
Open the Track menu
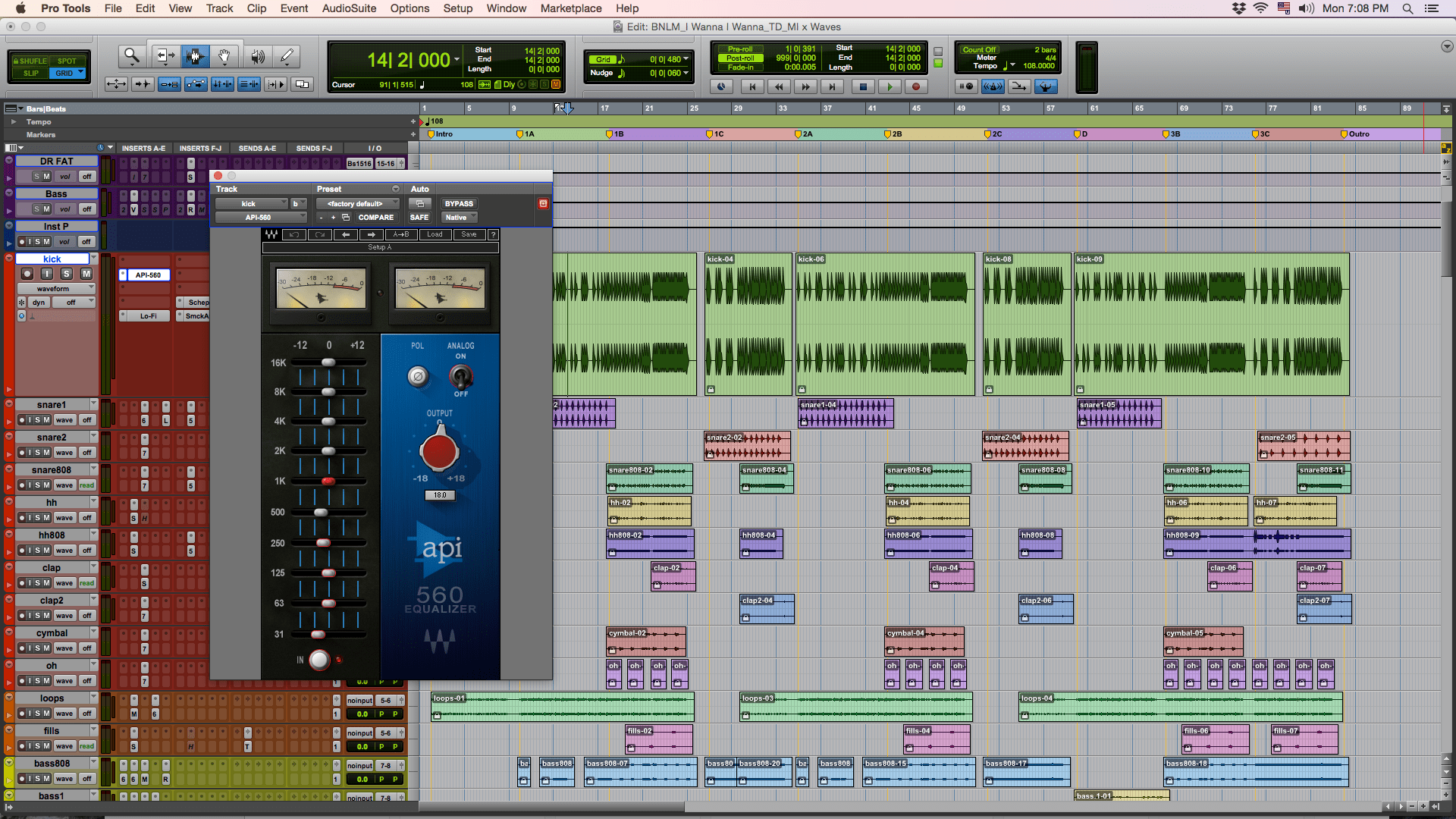tap(219, 8)
